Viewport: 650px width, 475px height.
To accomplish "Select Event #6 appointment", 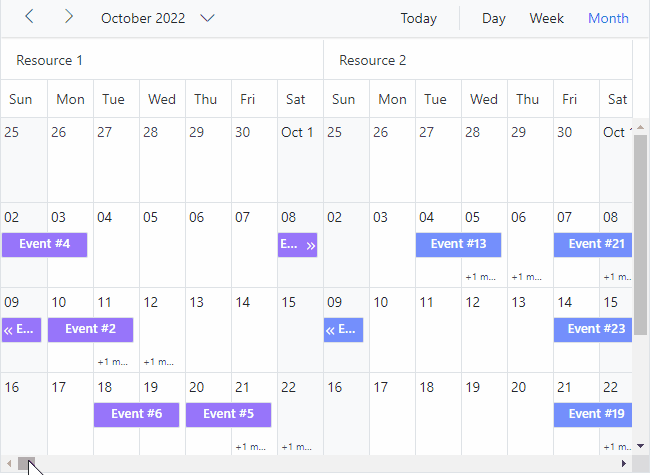I will [x=136, y=414].
